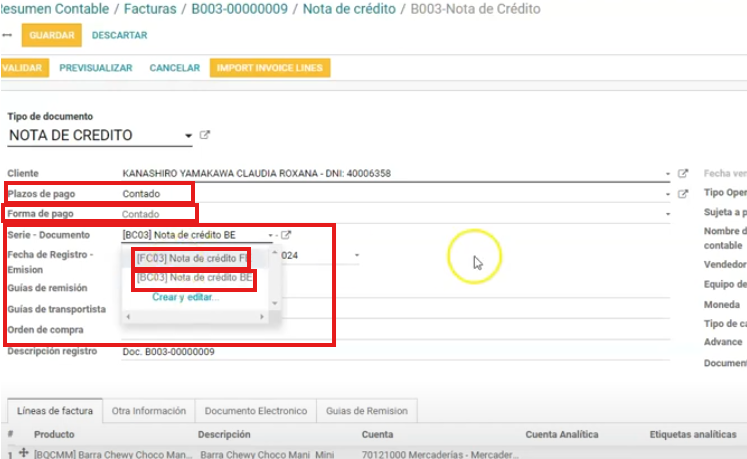This screenshot has width=747, height=459.
Task: Click the Guías de remisión label
Action: pyautogui.click(x=47, y=288)
